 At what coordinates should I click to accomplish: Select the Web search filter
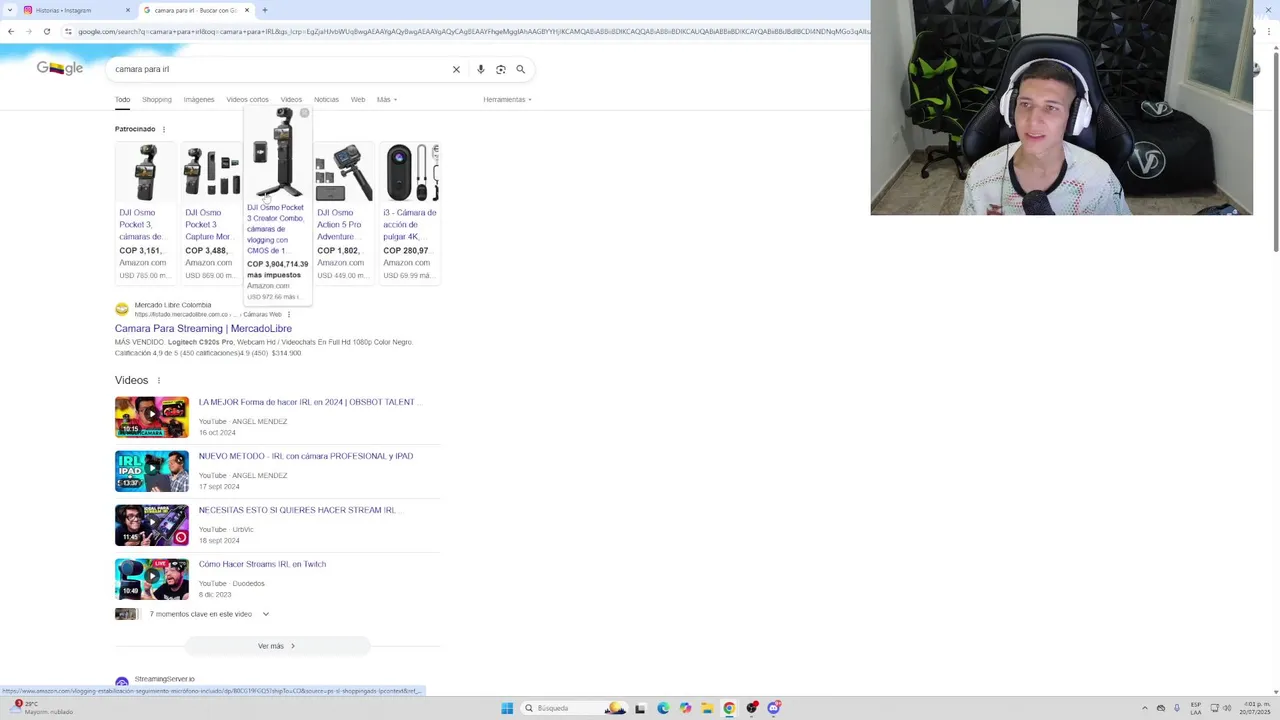pyautogui.click(x=358, y=99)
